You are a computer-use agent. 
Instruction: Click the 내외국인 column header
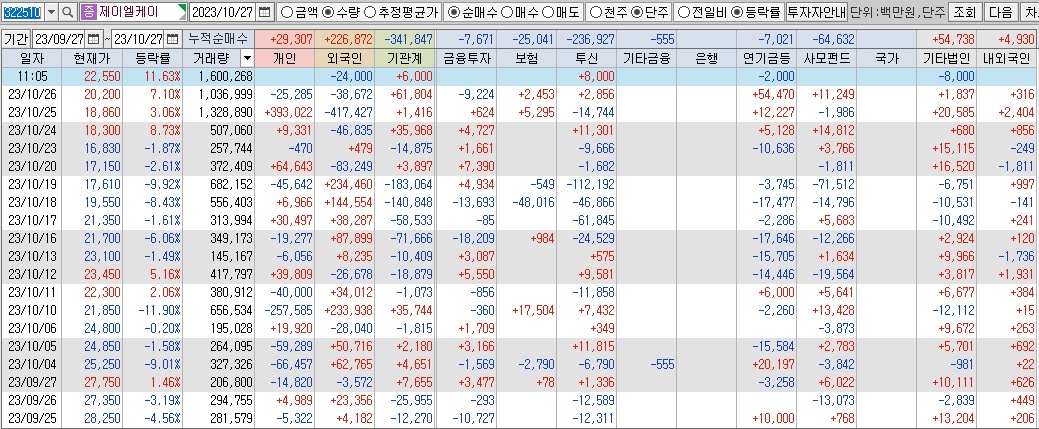click(1009, 58)
